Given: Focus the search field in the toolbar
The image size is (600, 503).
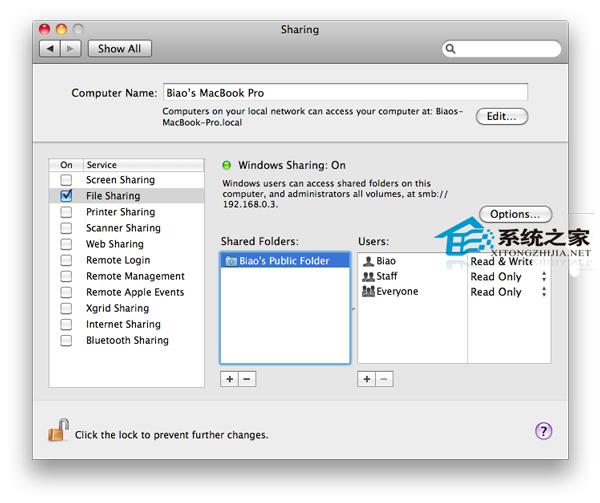Looking at the screenshot, I should point(501,49).
